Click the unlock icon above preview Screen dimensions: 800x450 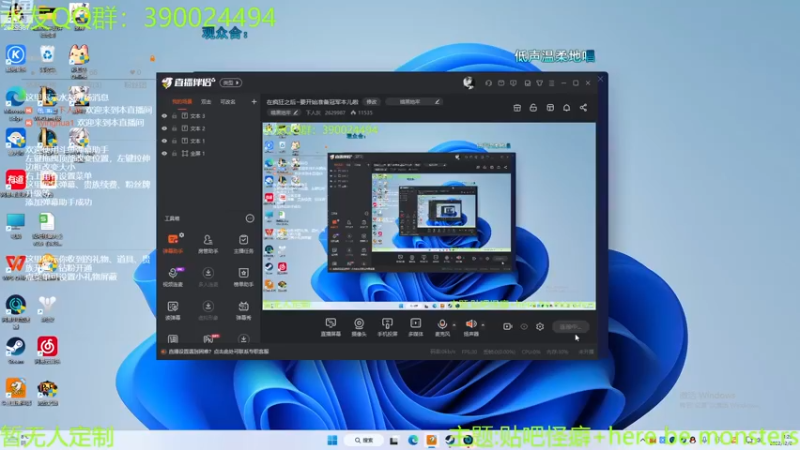pos(533,108)
